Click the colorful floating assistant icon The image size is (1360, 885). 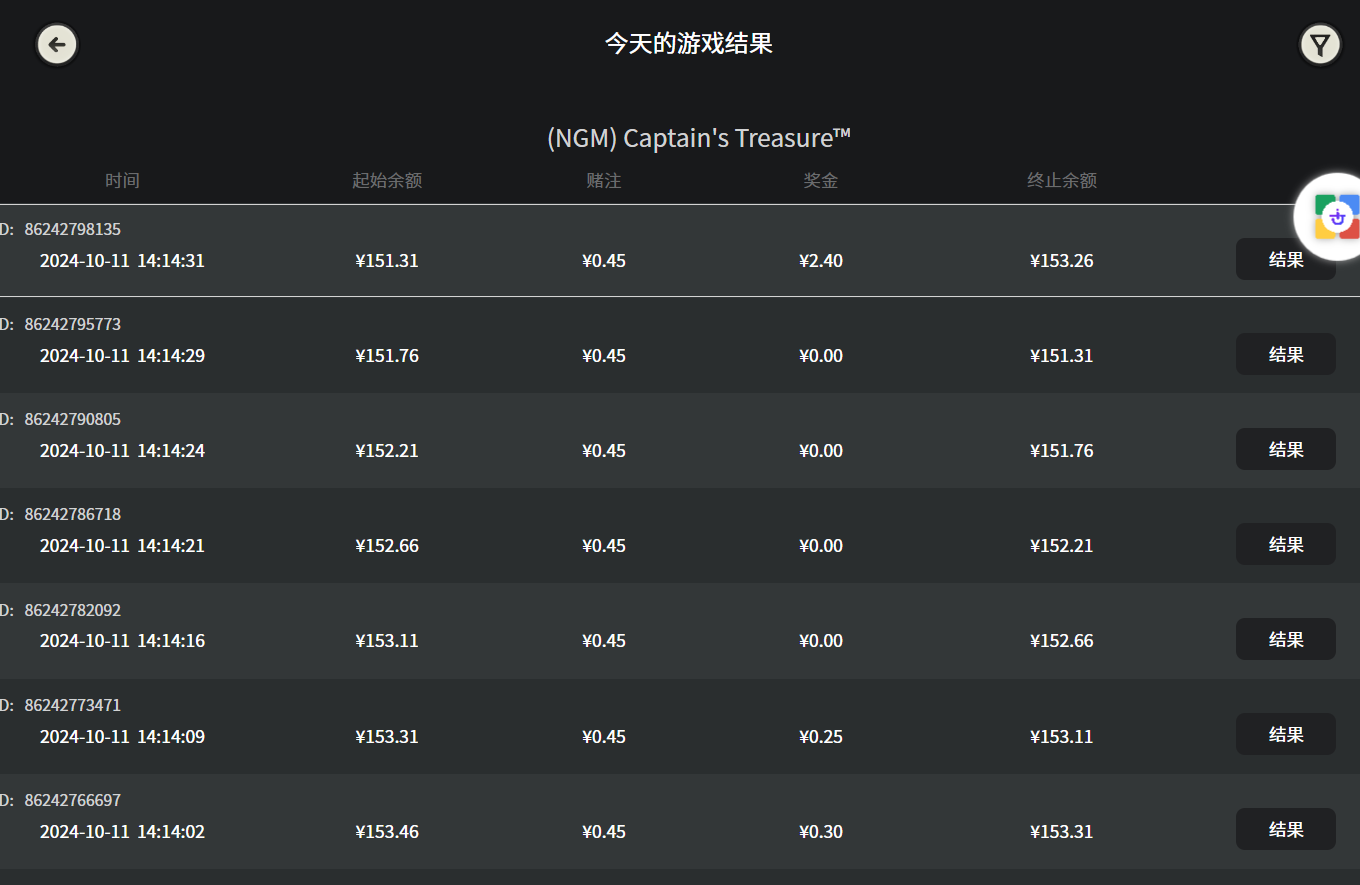click(1336, 217)
